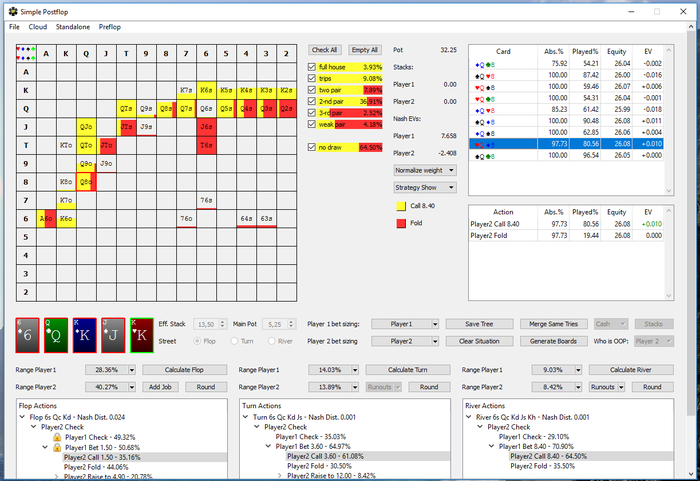Toggle the two pair checkbox
The height and width of the screenshot is (481, 700).
pos(312,90)
